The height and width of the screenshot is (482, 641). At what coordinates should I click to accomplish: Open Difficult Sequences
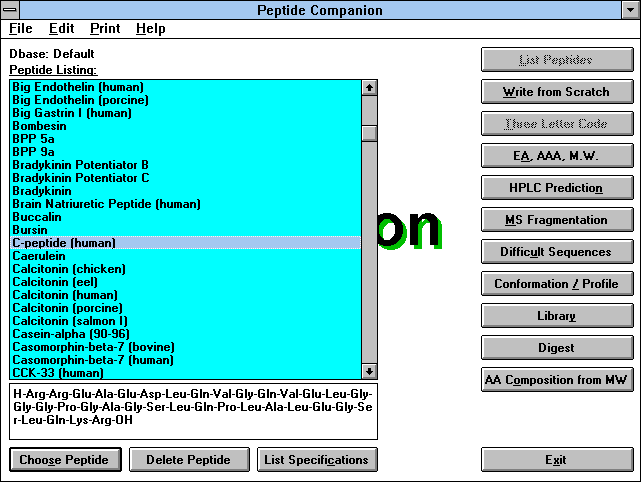(x=557, y=252)
